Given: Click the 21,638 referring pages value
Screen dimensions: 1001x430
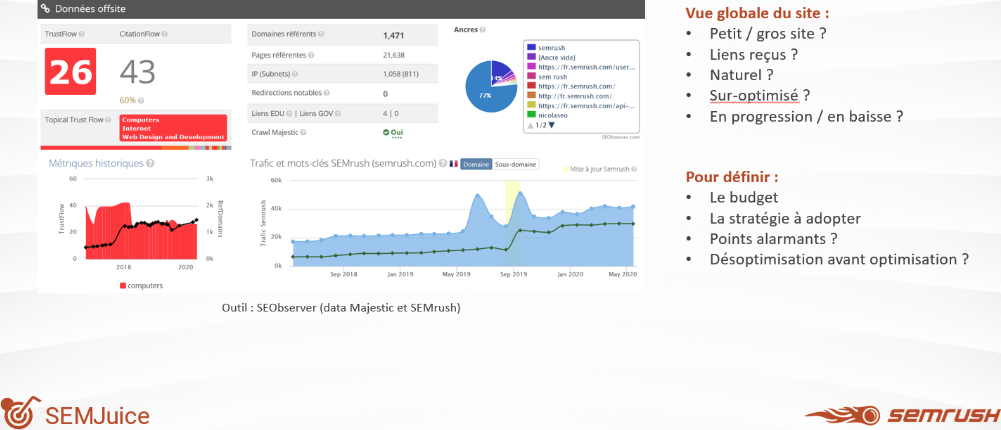Looking at the screenshot, I should 393,56.
